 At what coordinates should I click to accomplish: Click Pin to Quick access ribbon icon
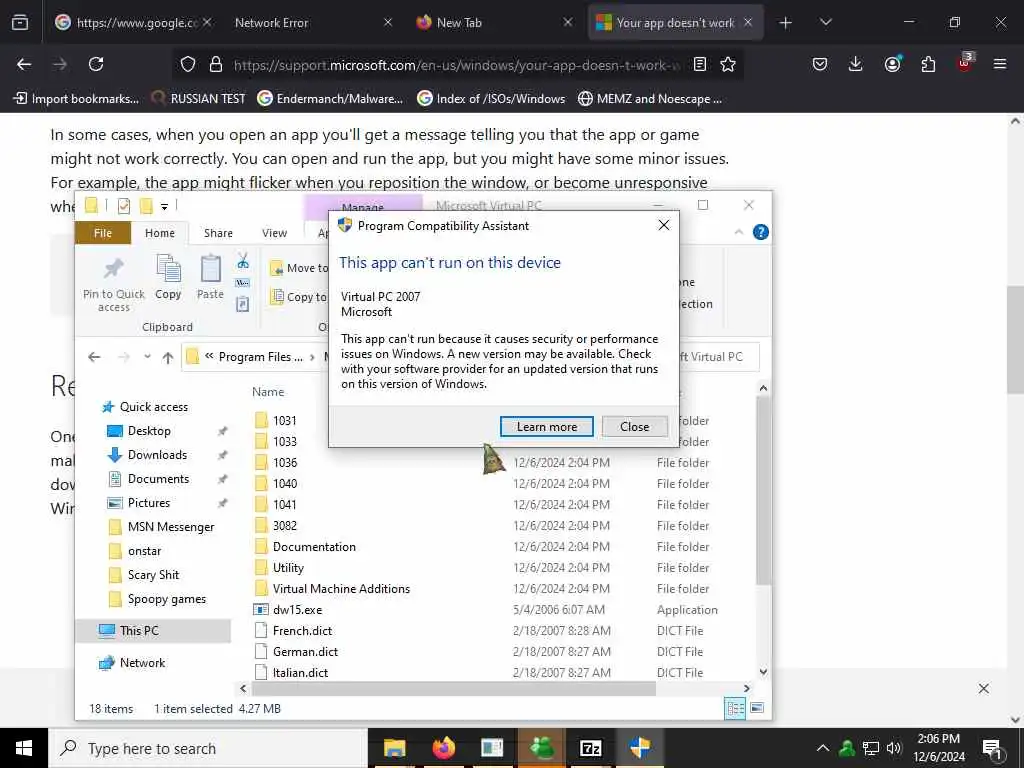(x=114, y=284)
